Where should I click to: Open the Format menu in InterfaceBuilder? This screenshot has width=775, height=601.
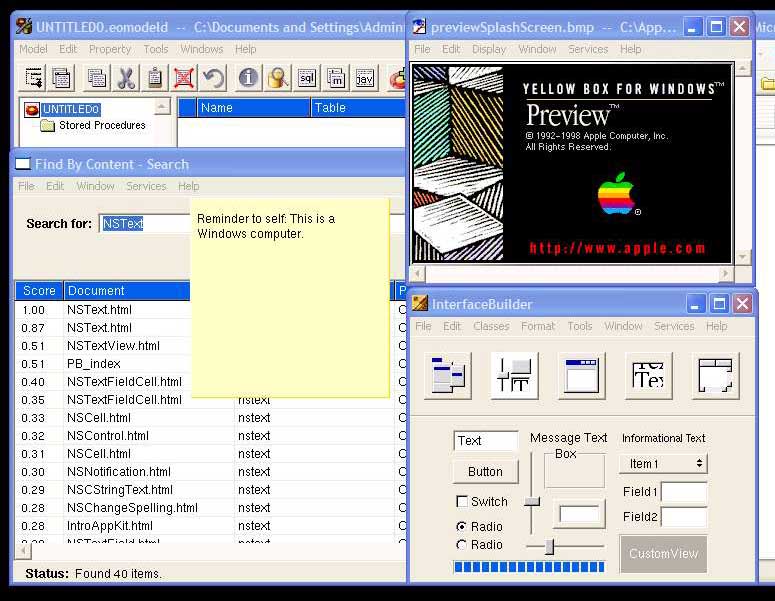pos(538,326)
